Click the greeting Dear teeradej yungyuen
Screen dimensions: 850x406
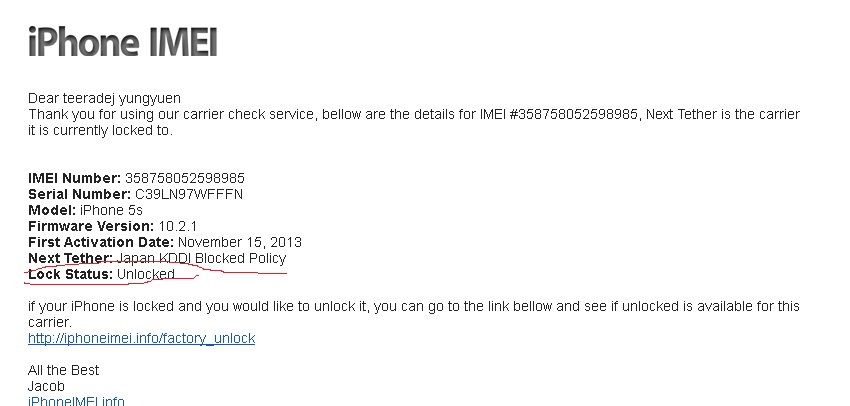104,99
